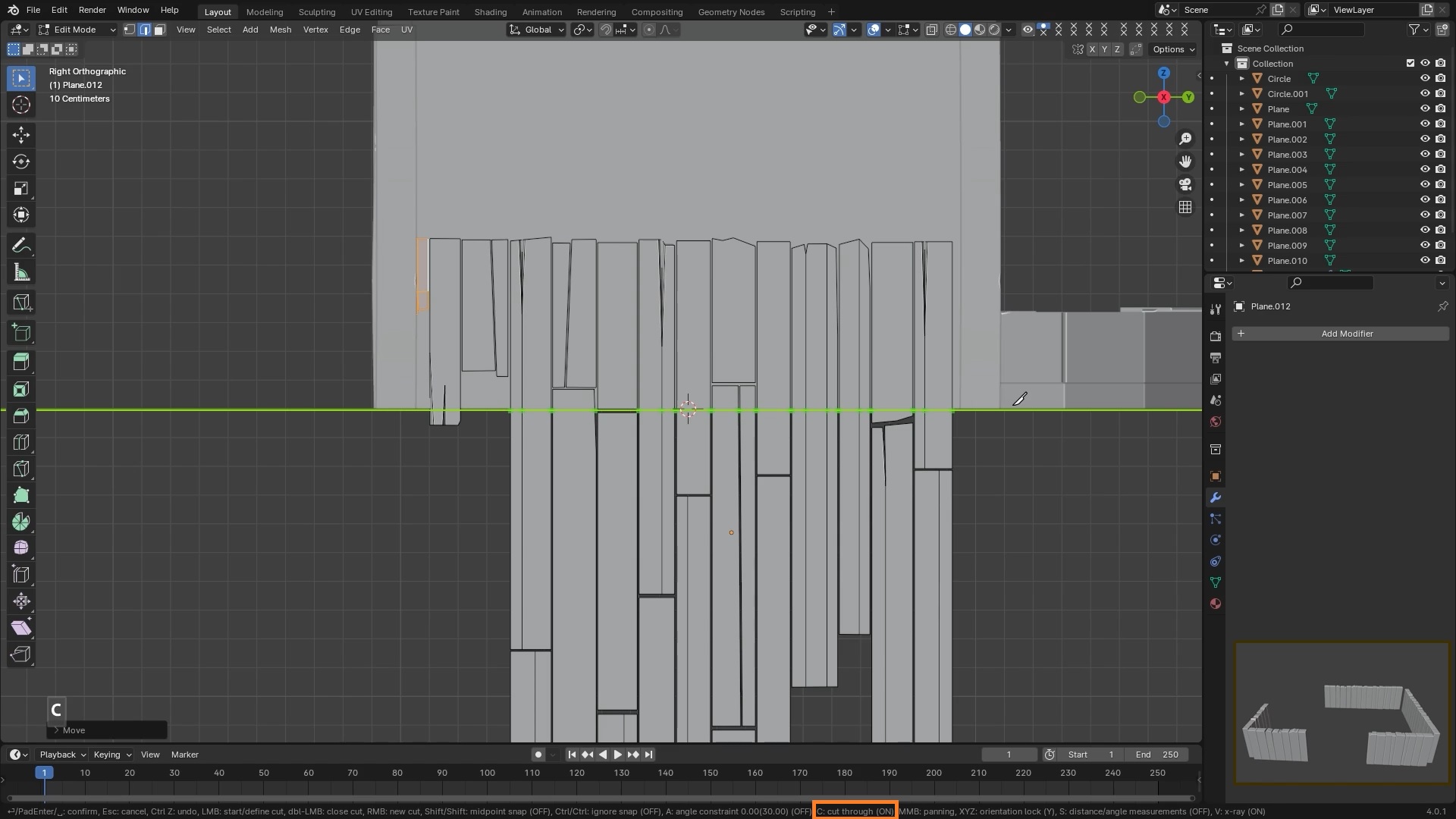The height and width of the screenshot is (819, 1456).
Task: Toggle X-ray display
Action: click(x=932, y=30)
